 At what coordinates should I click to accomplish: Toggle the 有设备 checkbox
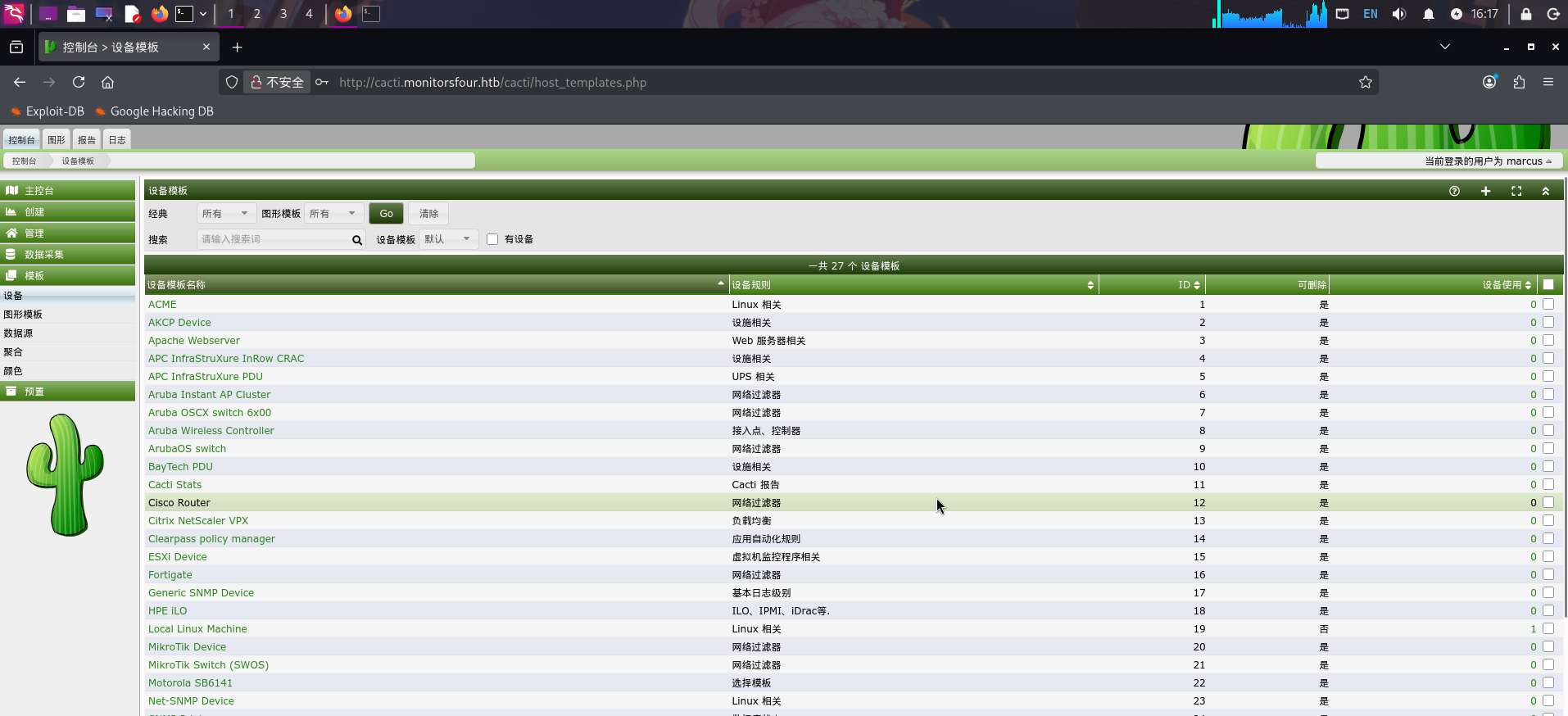point(492,239)
